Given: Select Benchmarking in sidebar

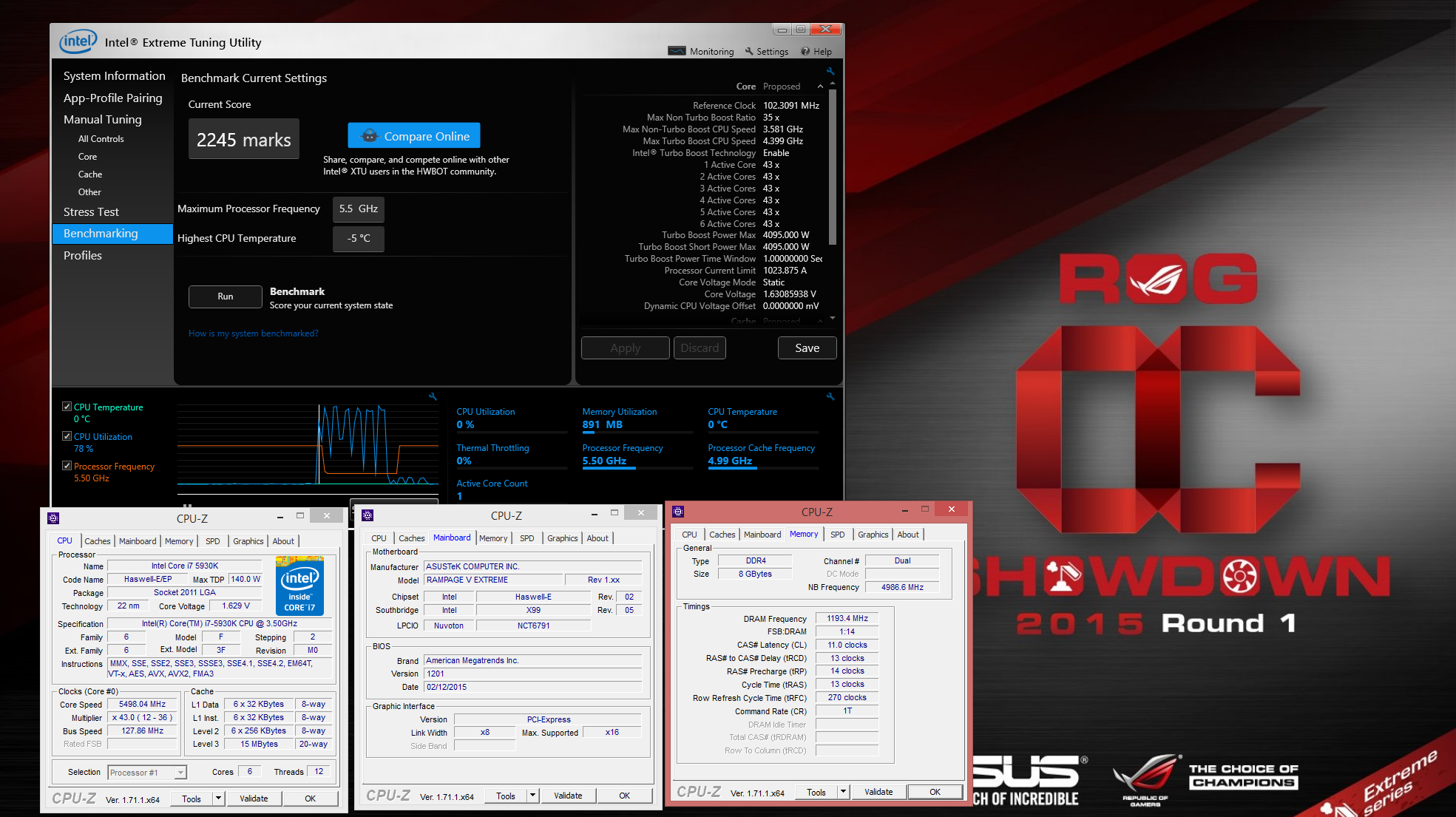Looking at the screenshot, I should pos(112,233).
